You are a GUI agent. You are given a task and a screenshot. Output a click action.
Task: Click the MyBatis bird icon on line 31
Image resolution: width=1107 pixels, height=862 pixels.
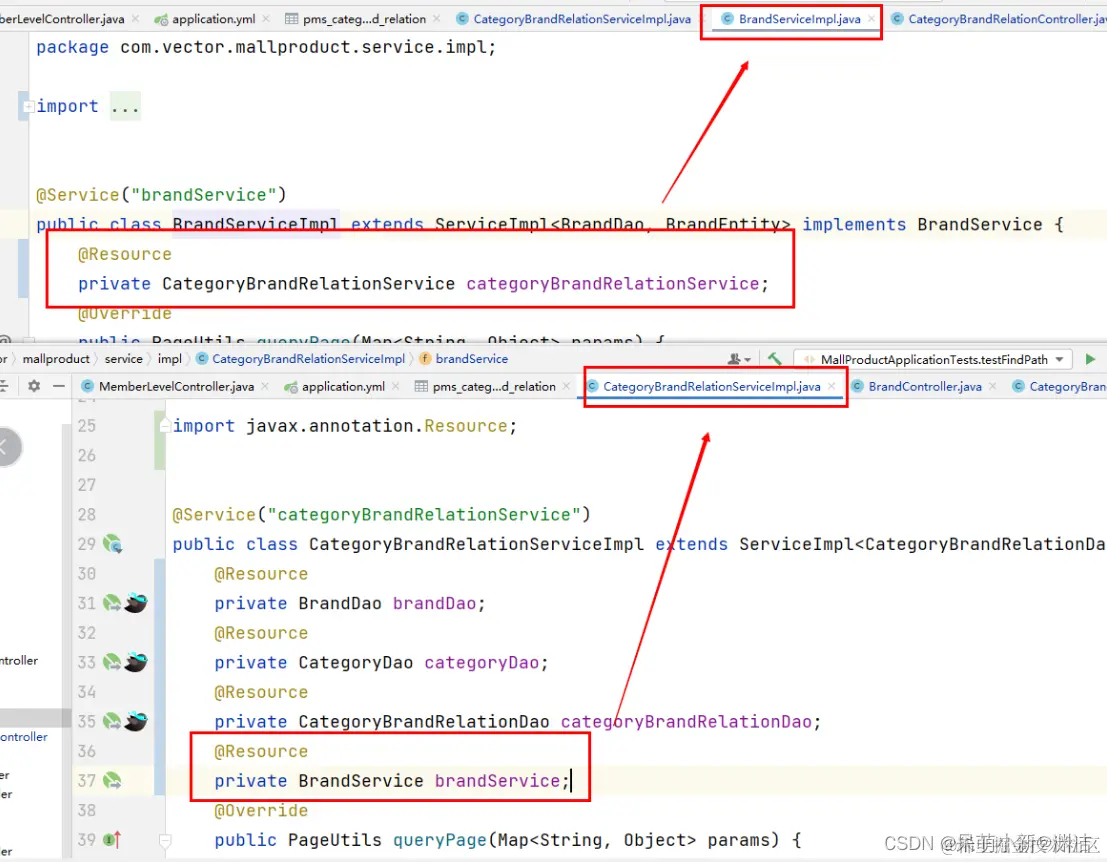click(x=136, y=603)
